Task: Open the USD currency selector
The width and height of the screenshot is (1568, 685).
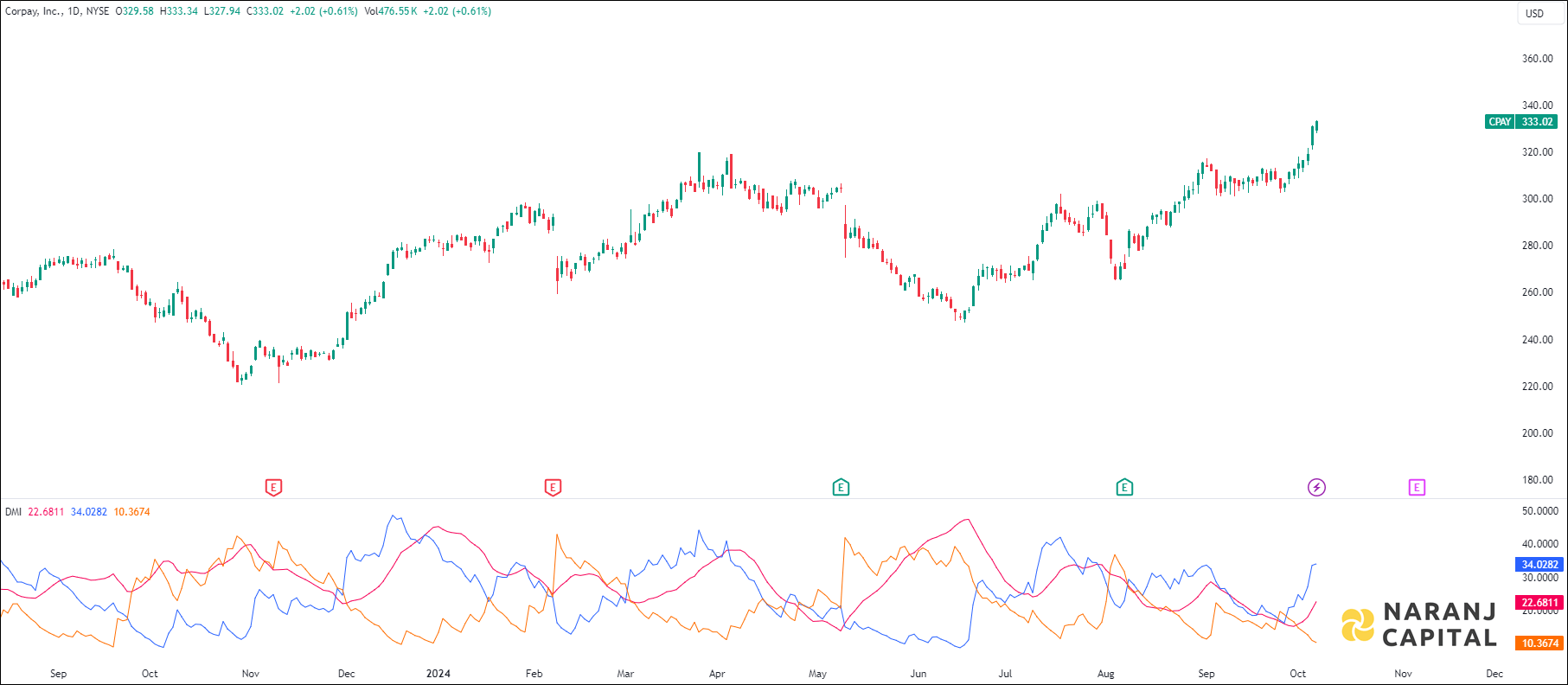Action: click(x=1534, y=13)
